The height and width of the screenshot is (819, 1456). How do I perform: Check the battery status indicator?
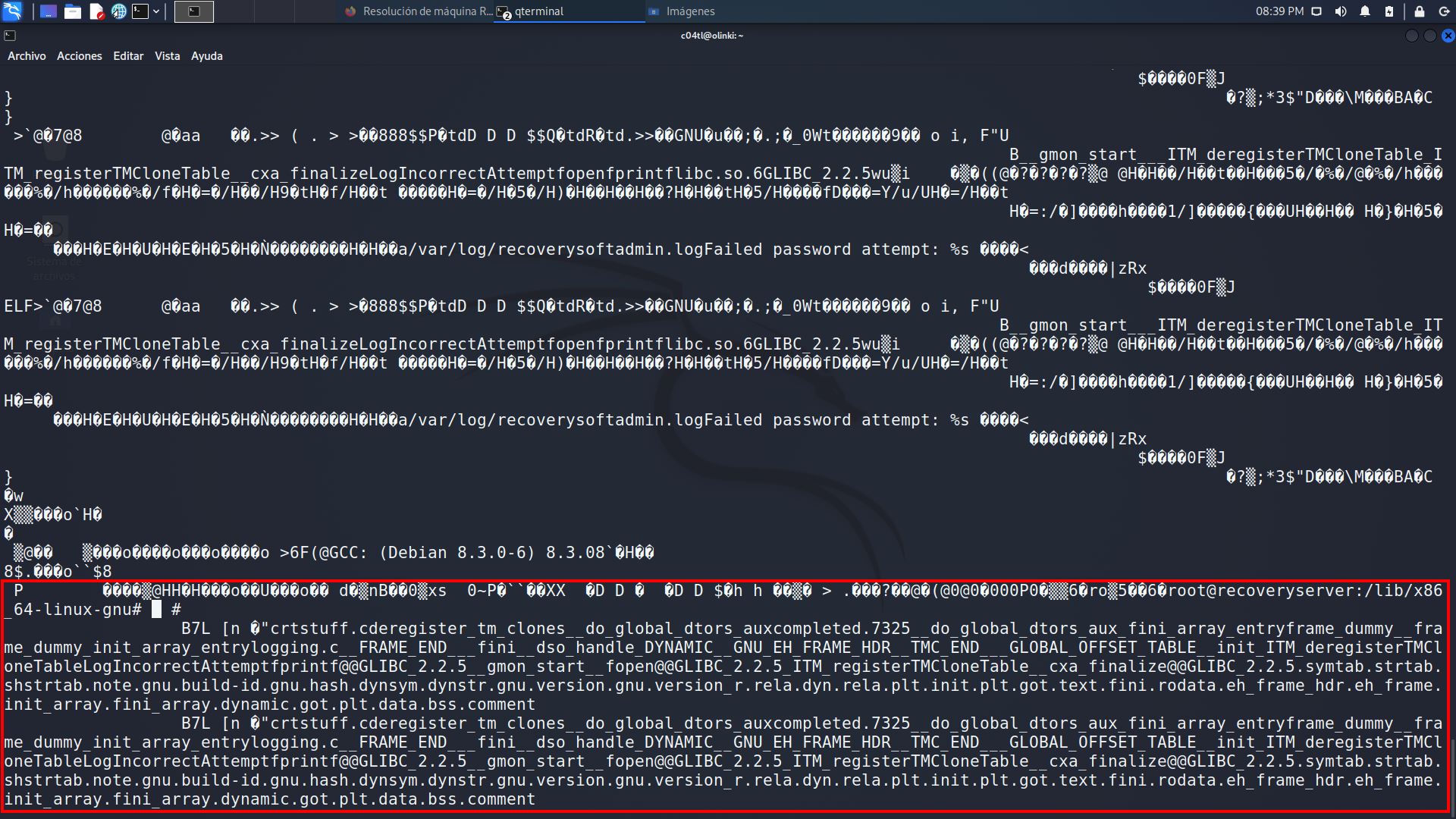tap(1389, 11)
